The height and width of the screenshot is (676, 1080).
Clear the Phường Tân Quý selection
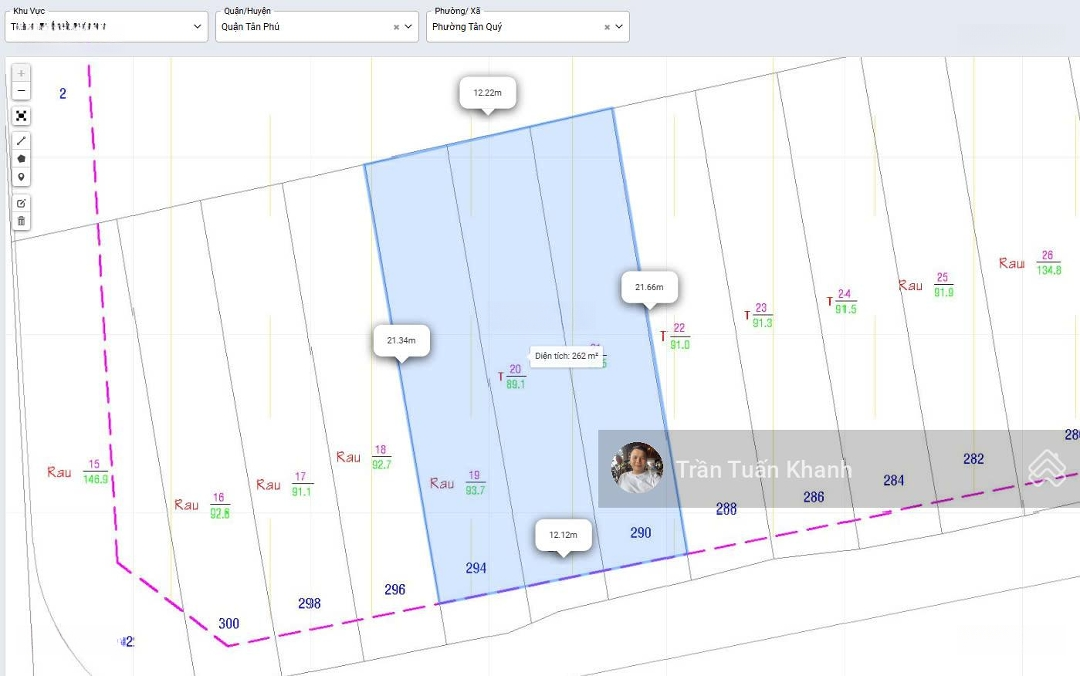[607, 27]
